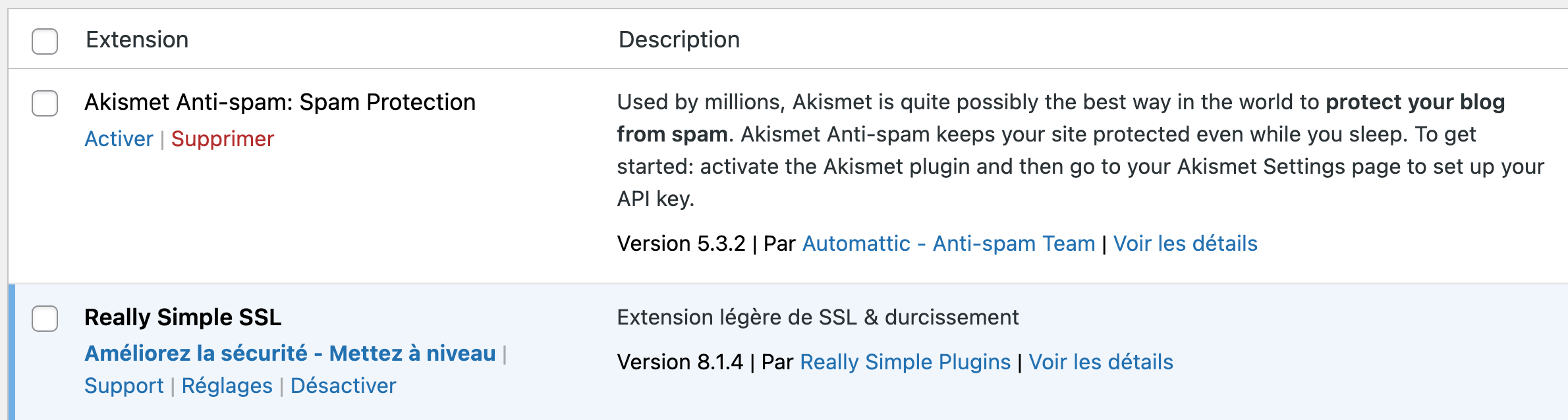Screen dimensions: 1568x420
Task: Click the Description column header
Action: (x=679, y=39)
